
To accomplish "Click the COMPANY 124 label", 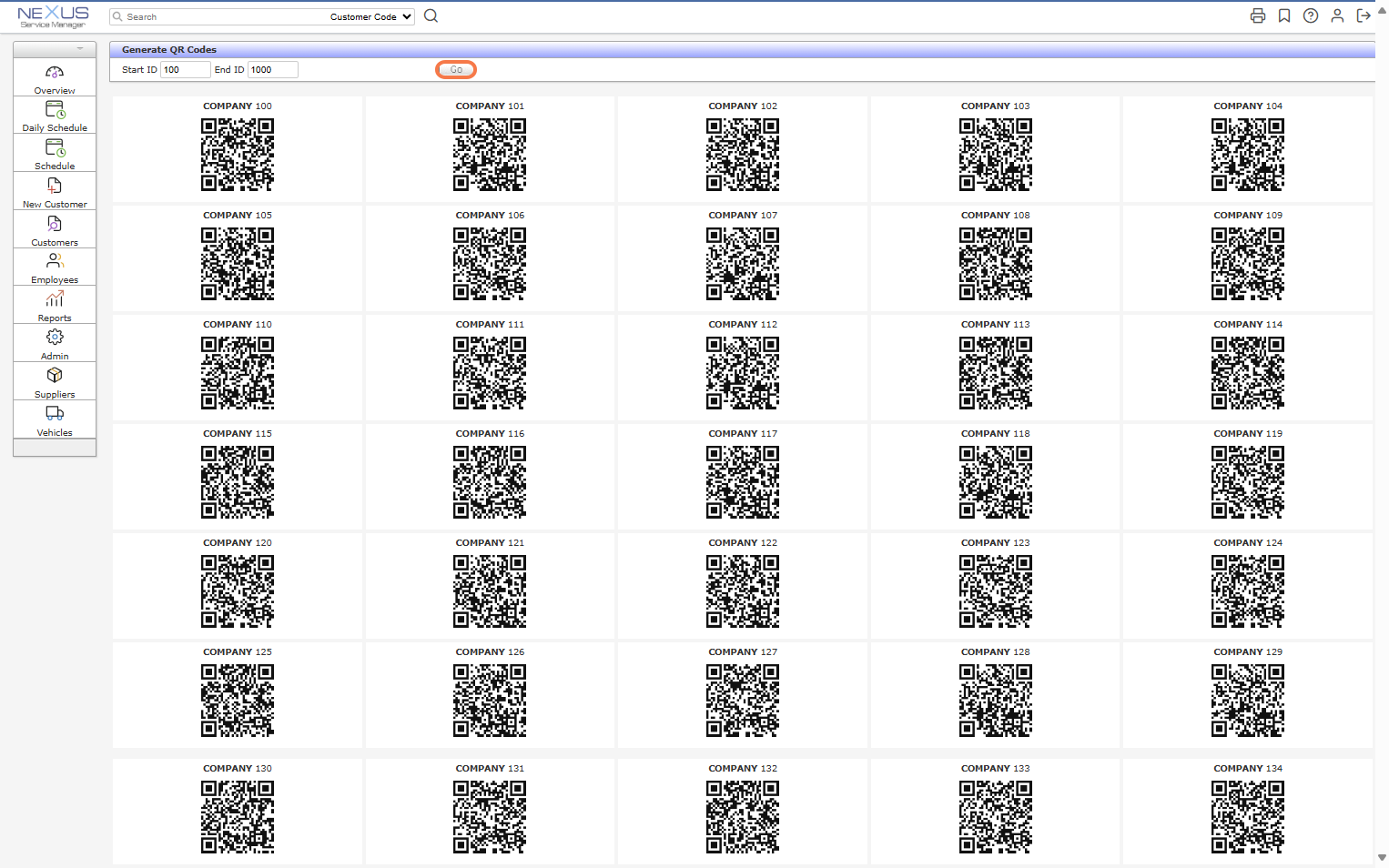I will click(1248, 543).
